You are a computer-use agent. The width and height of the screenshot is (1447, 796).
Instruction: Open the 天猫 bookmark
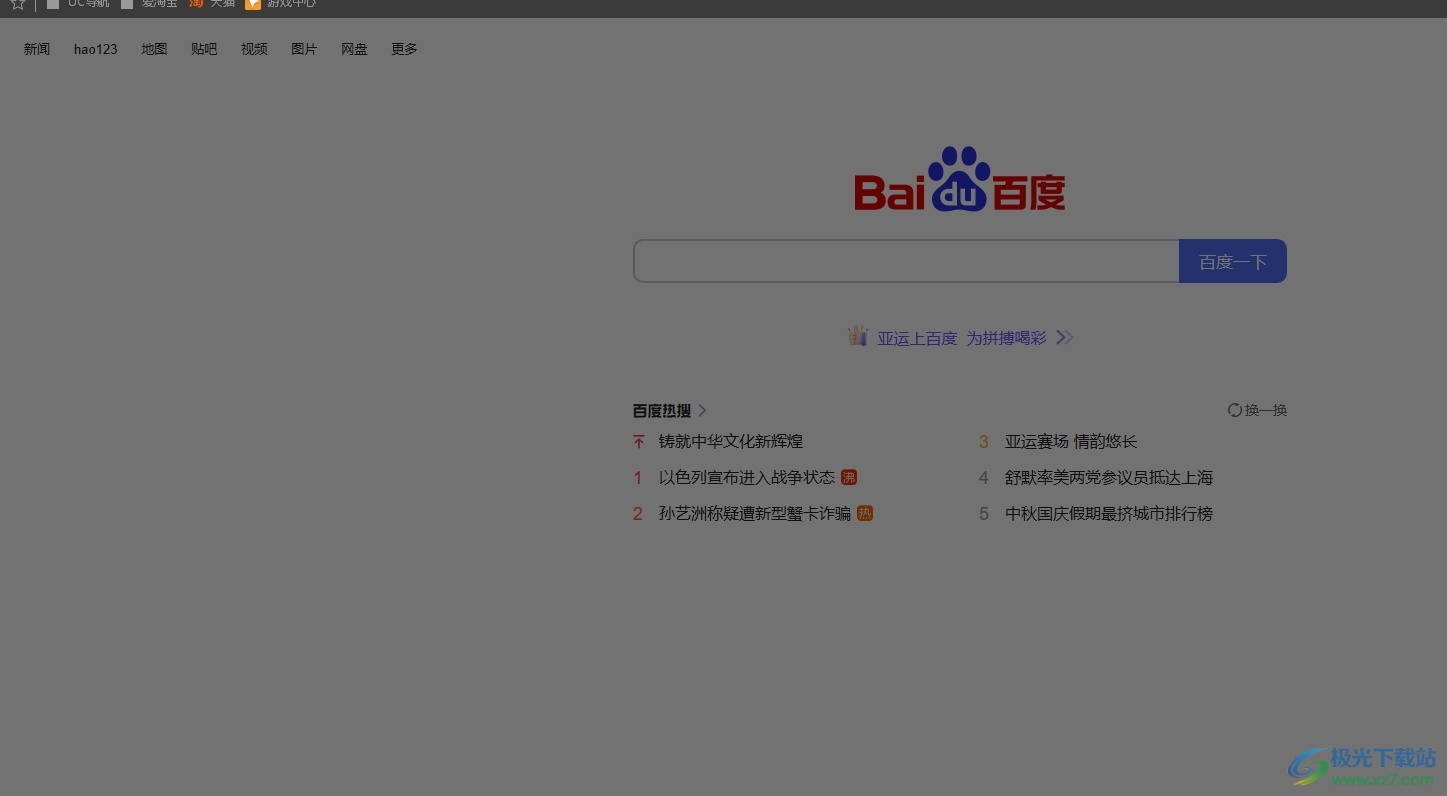pos(212,4)
